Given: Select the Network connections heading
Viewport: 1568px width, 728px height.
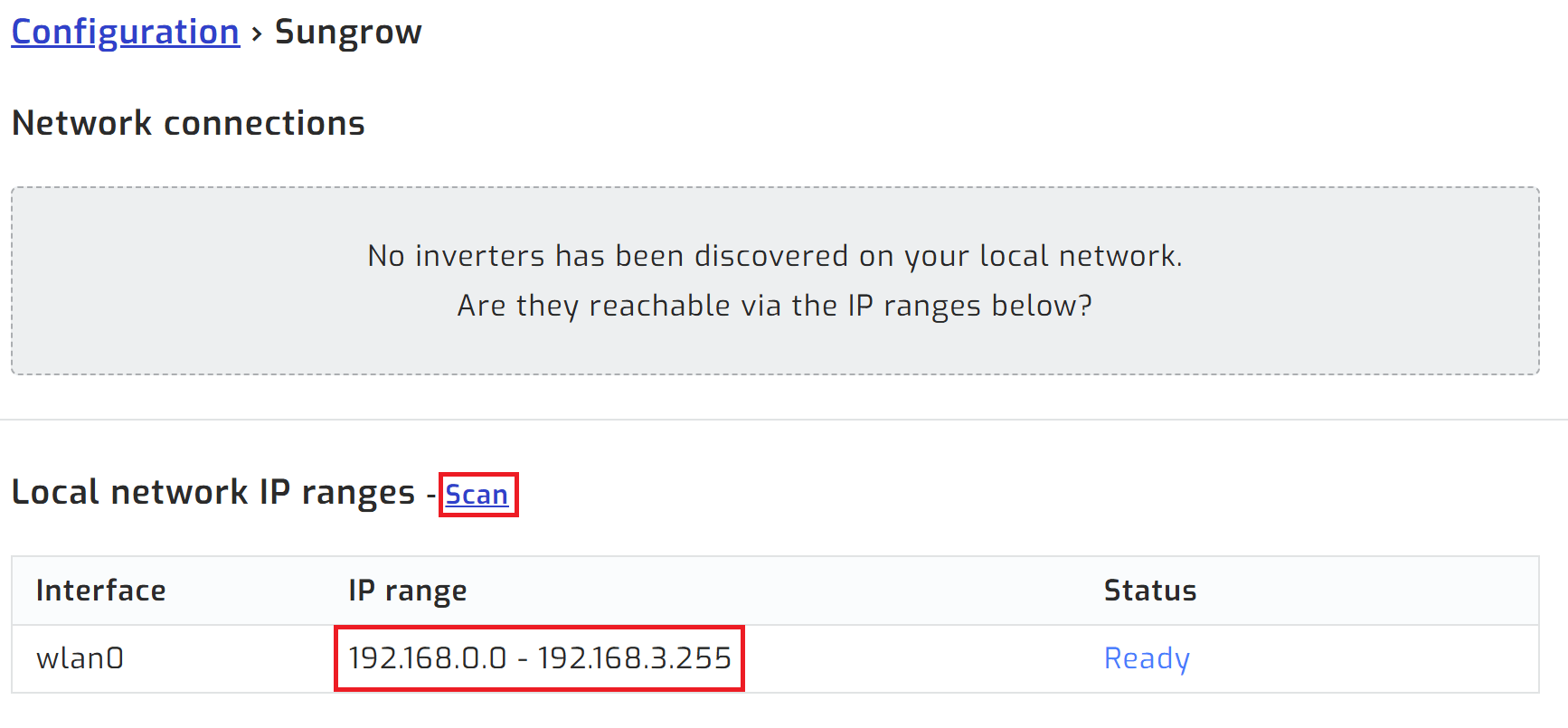Looking at the screenshot, I should 187,122.
